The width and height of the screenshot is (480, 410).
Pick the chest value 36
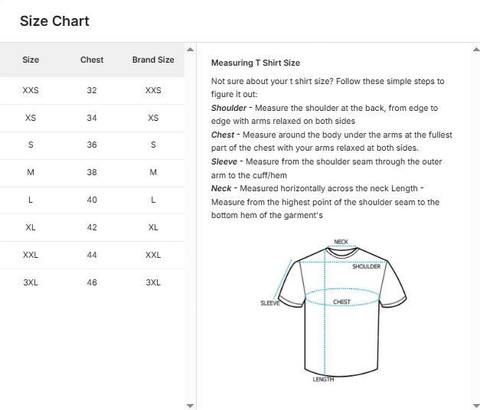(x=92, y=145)
